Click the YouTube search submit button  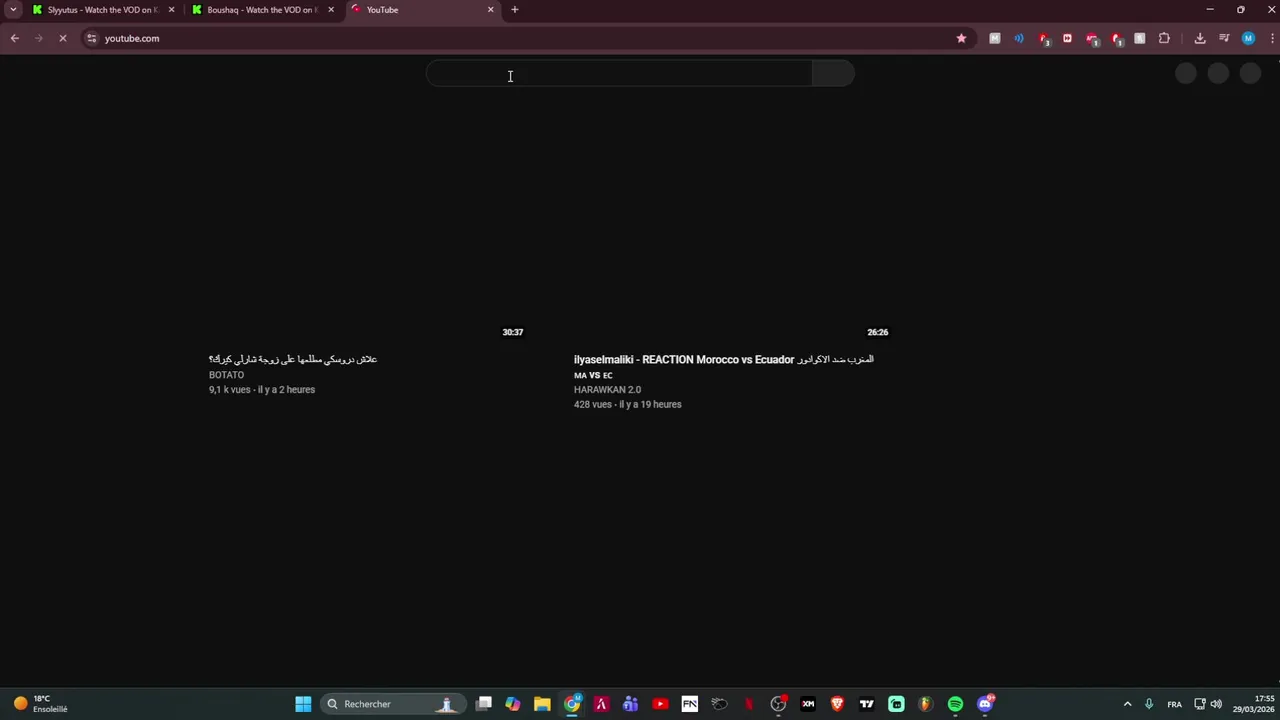click(833, 74)
